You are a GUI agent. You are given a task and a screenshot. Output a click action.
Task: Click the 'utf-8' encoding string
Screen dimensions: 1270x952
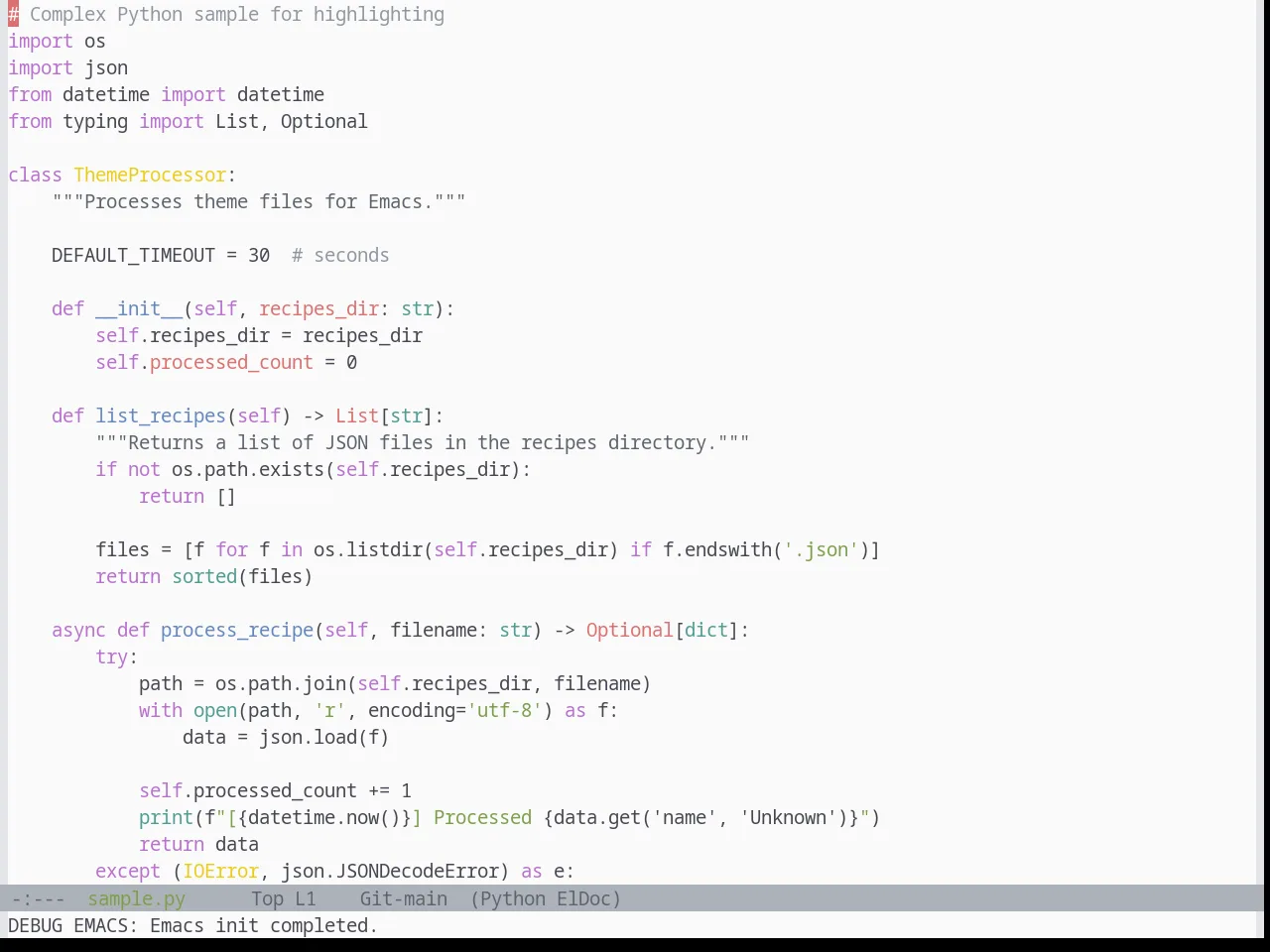(504, 711)
